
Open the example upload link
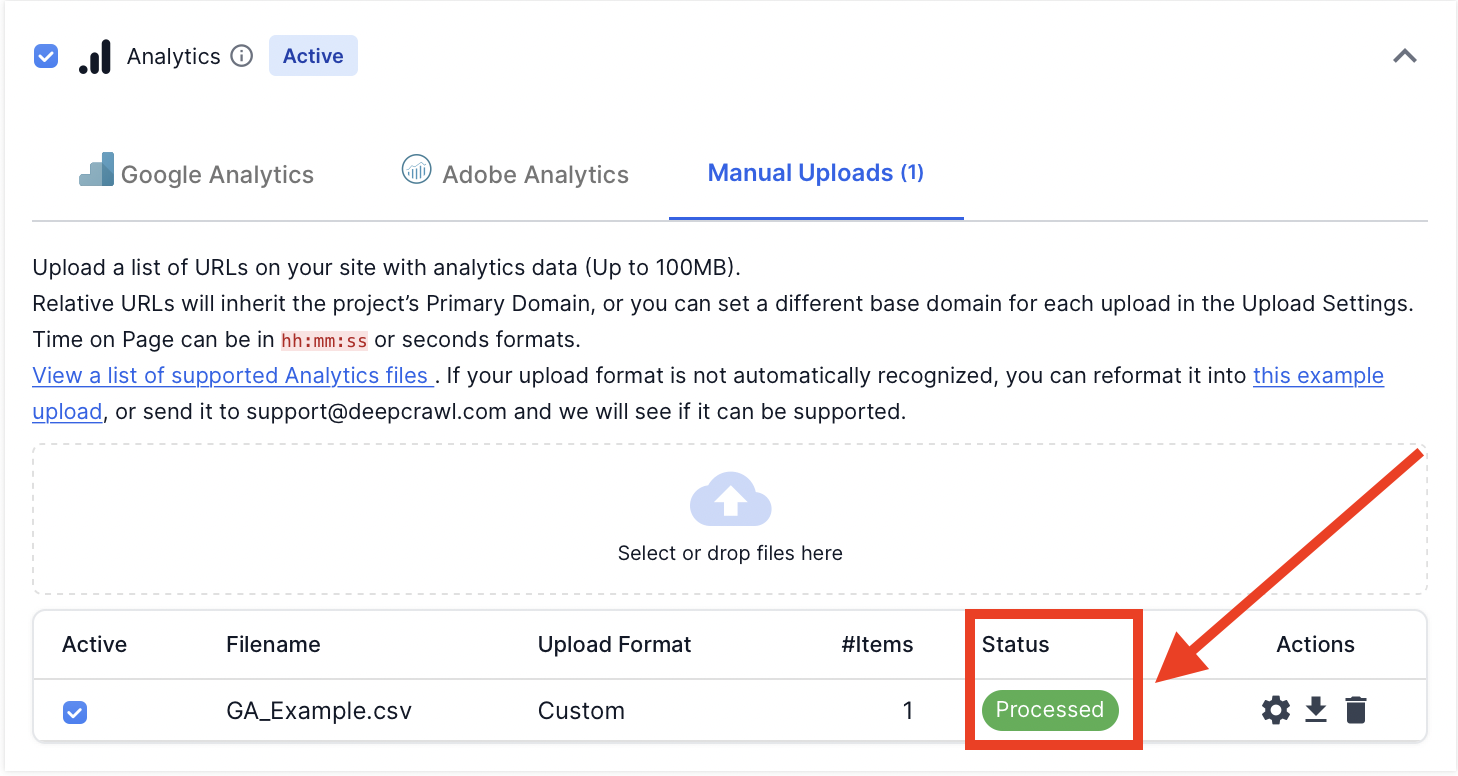click(x=1318, y=375)
